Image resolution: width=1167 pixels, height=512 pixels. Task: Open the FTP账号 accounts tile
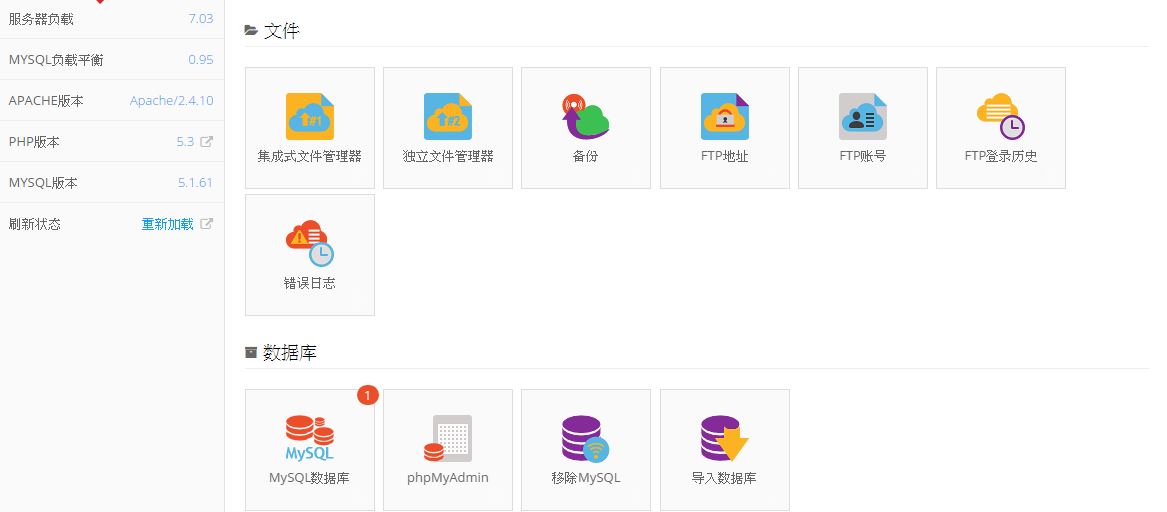coord(863,128)
